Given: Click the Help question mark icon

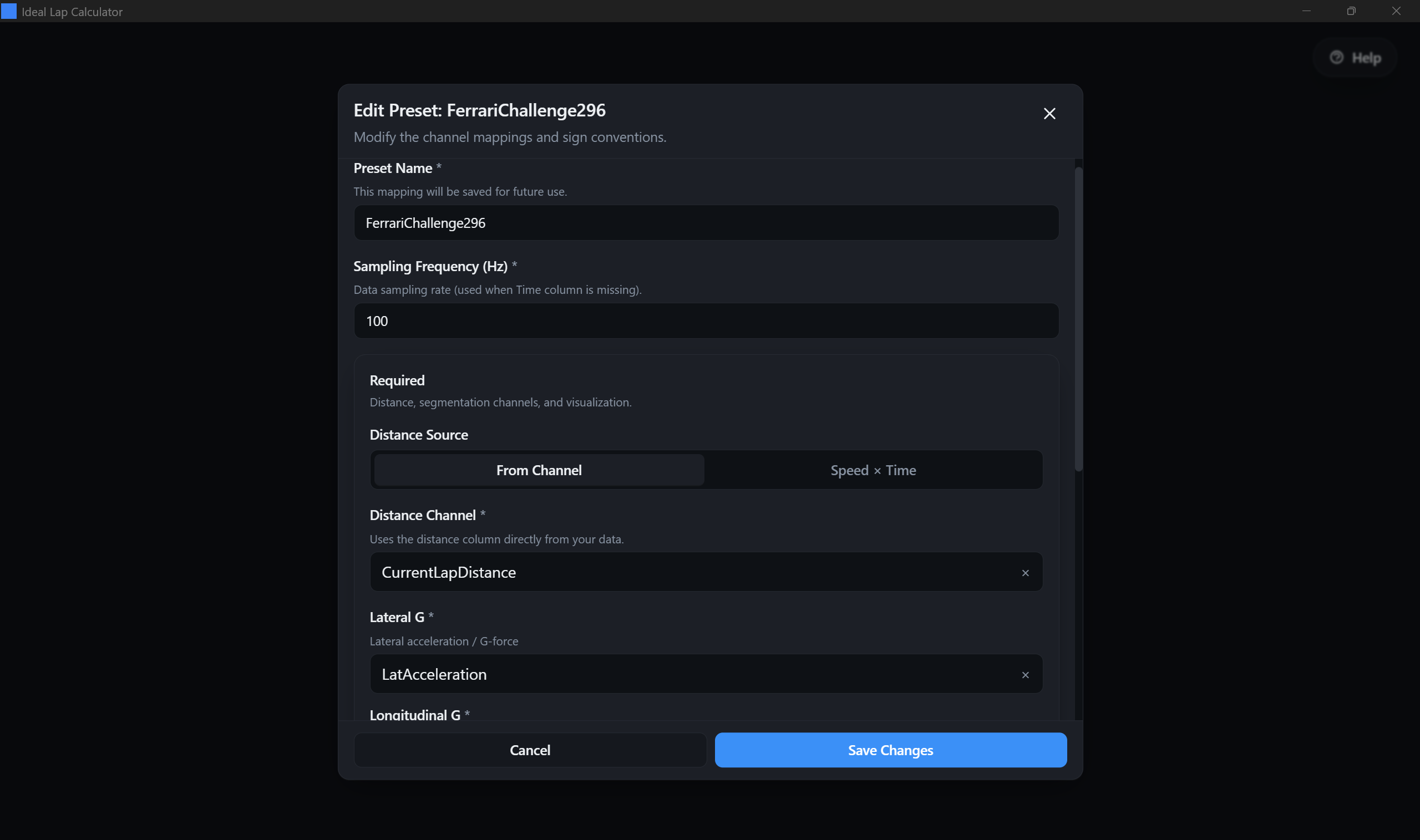Looking at the screenshot, I should click(1337, 57).
